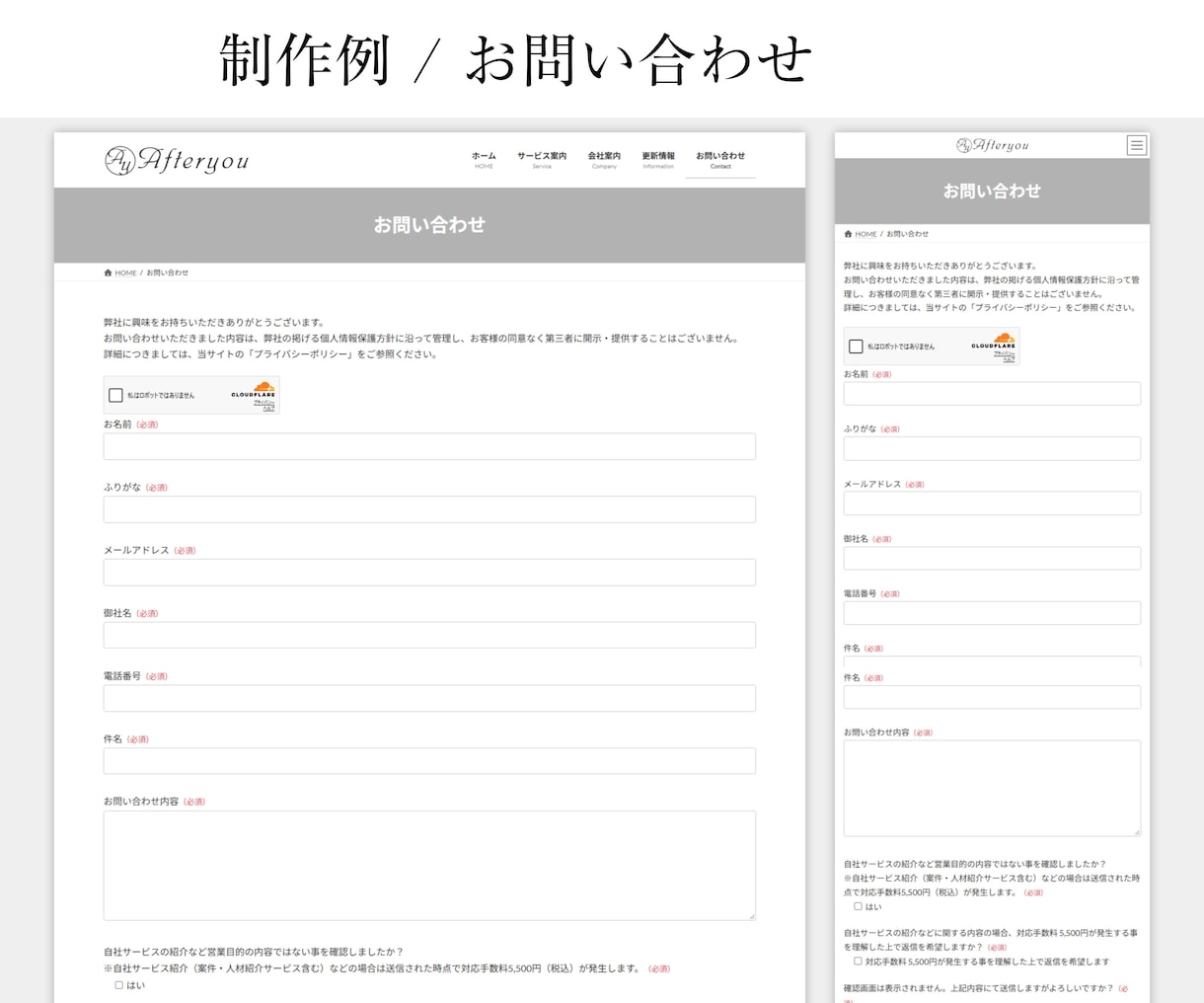Focus the お名前 field in the mobile preview
The height and width of the screenshot is (1003, 1204).
tap(992, 394)
